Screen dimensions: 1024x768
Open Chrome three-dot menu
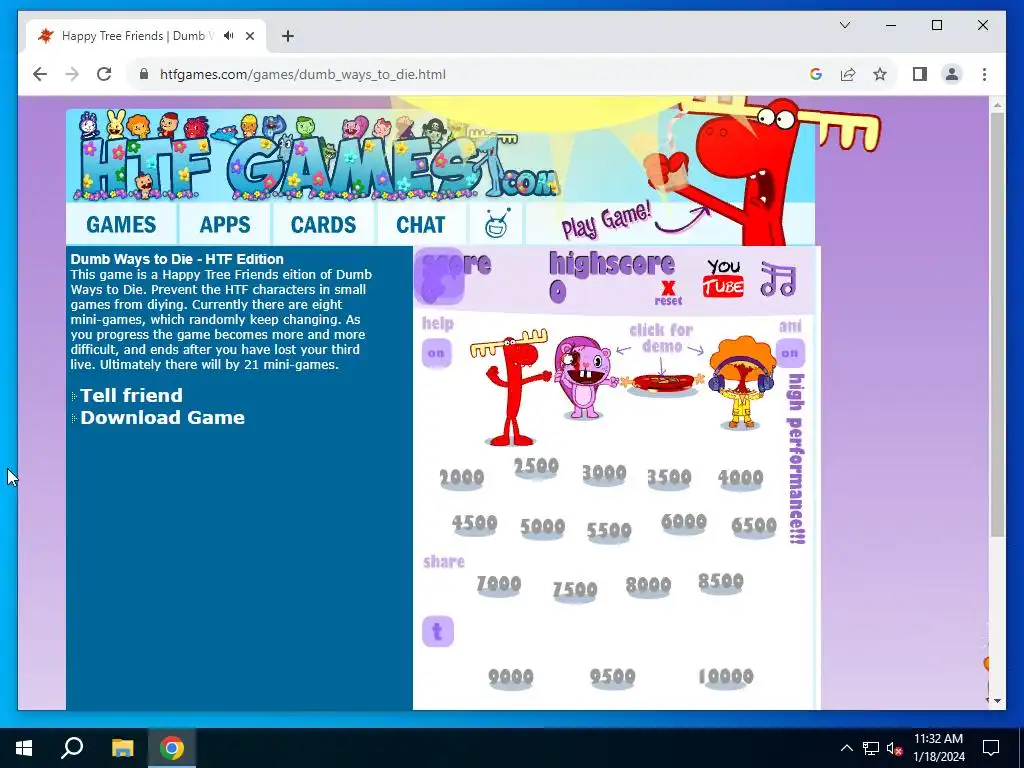click(984, 74)
